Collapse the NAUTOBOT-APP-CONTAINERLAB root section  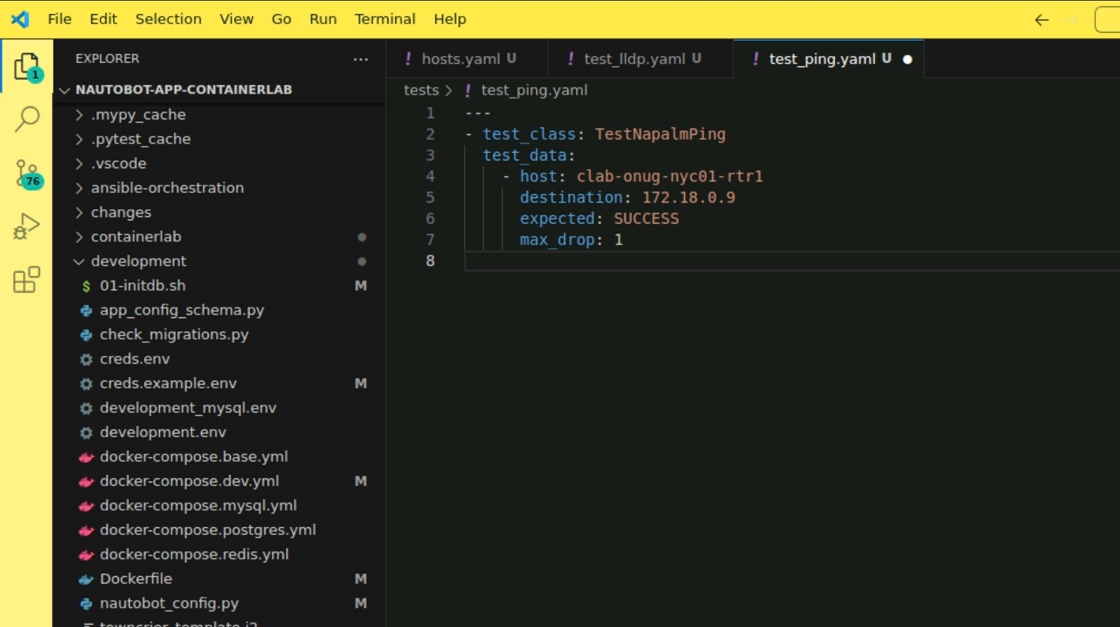click(x=183, y=90)
